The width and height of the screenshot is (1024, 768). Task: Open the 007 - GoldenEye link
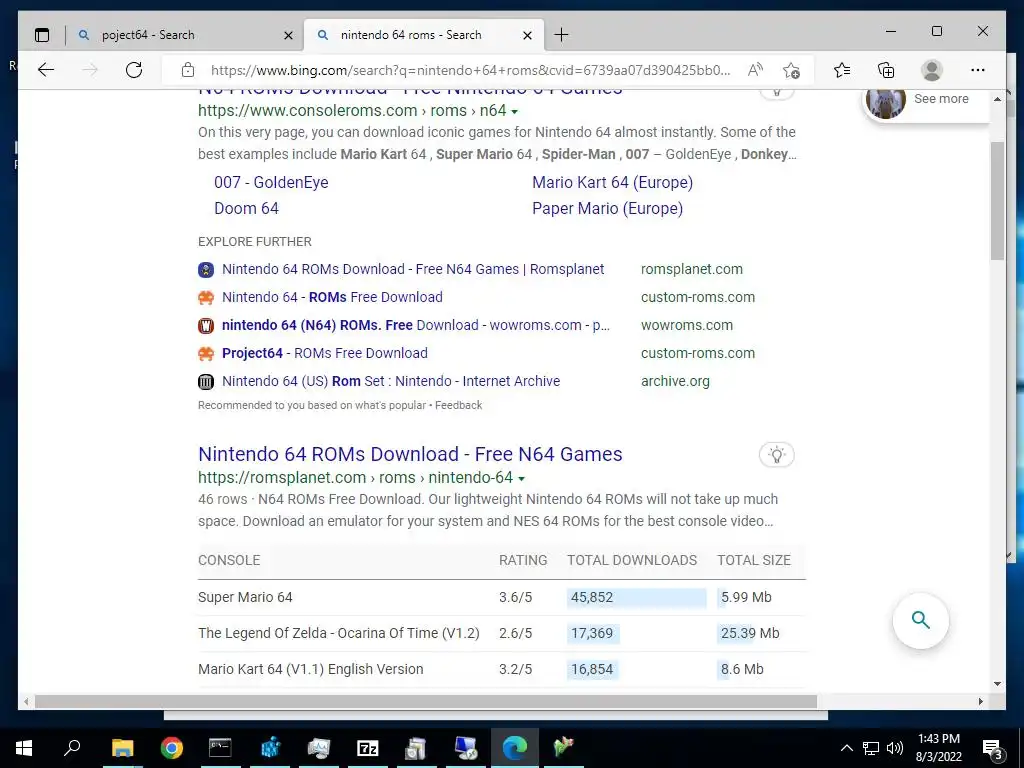pos(271,182)
